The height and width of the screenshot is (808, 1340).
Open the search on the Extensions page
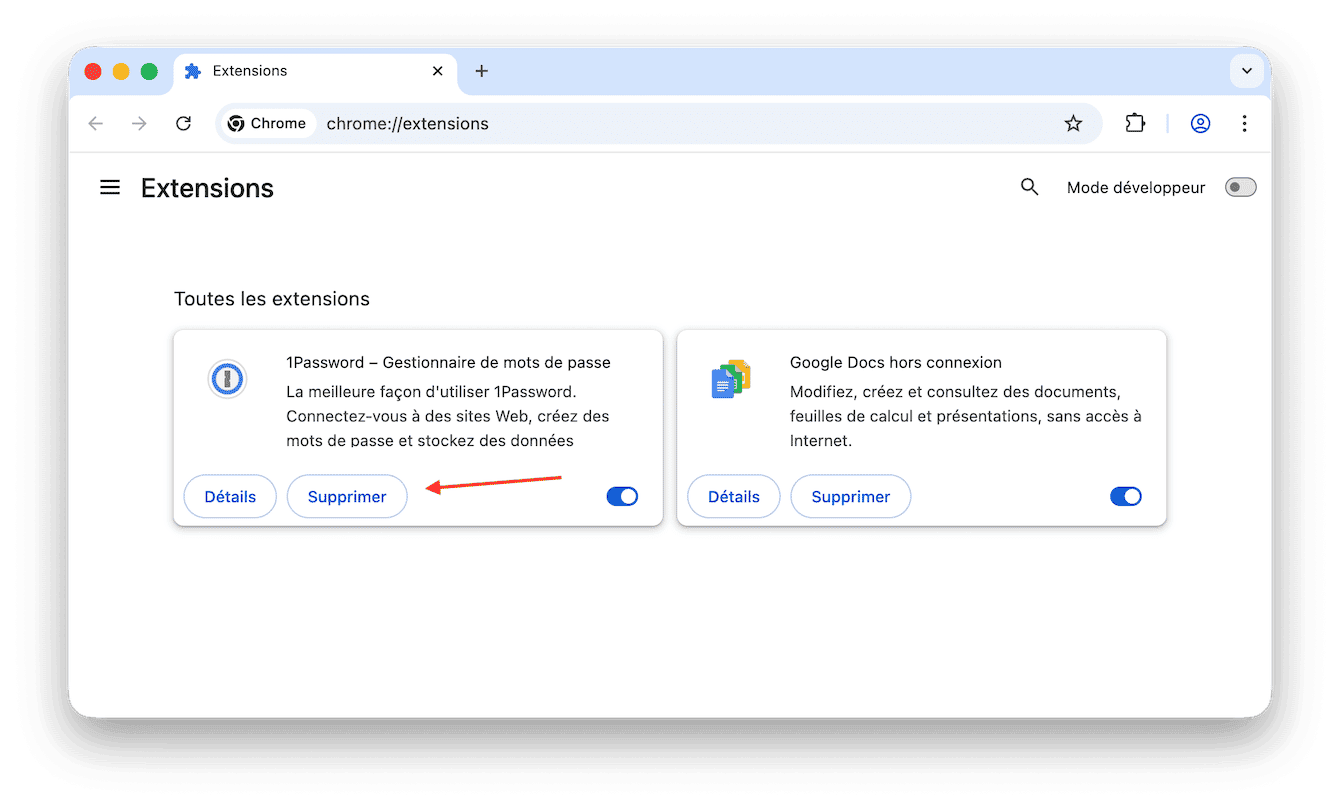1029,187
